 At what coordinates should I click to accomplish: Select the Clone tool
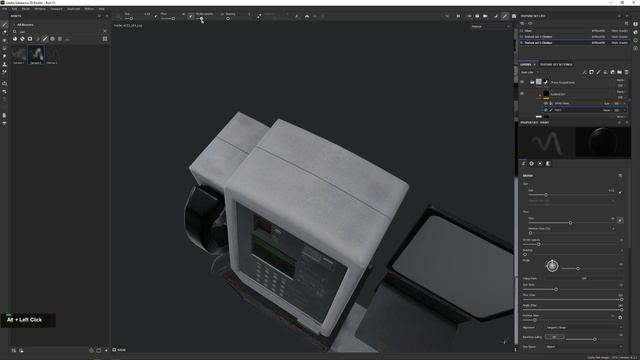coord(4,64)
